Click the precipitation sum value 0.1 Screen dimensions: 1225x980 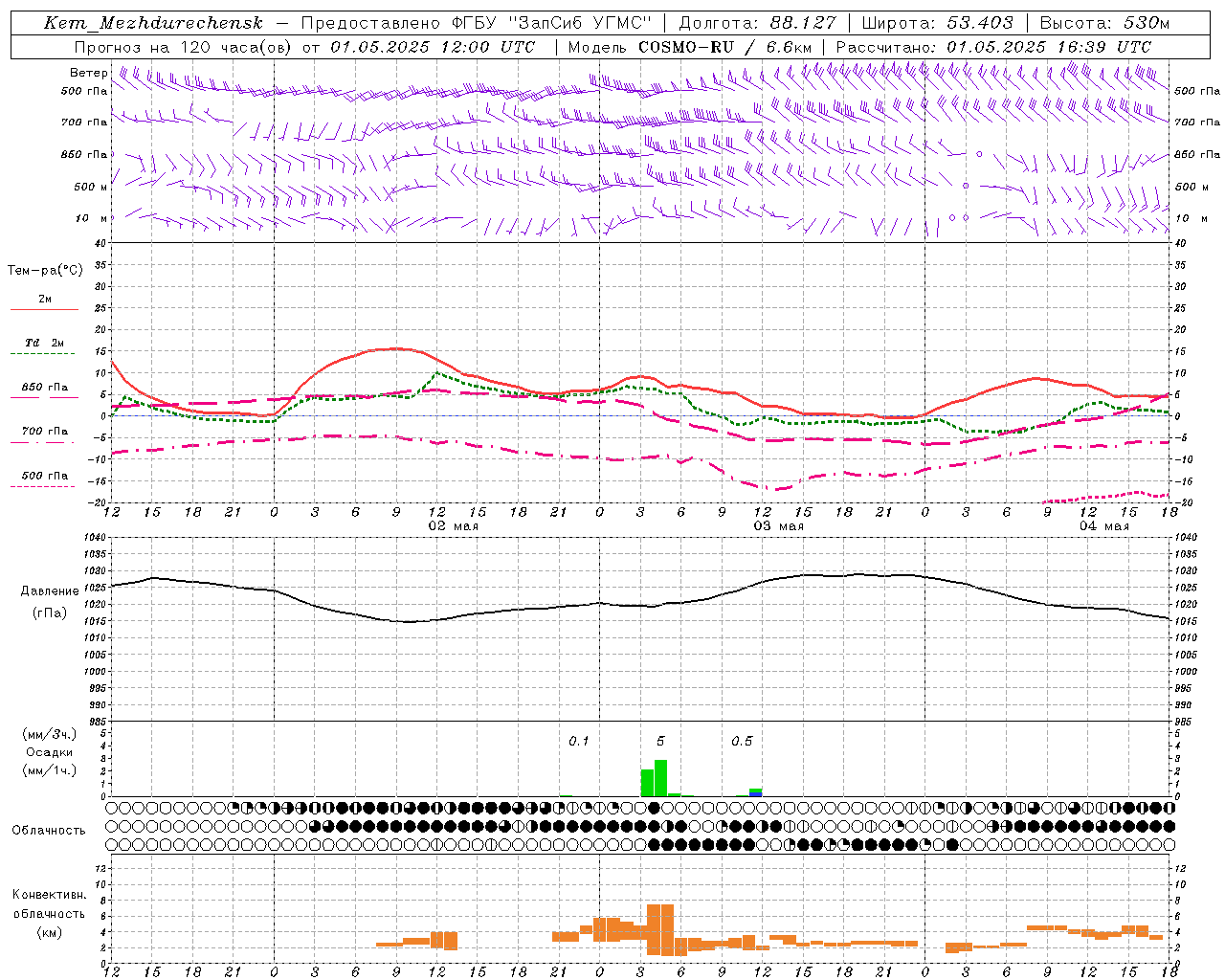[x=579, y=741]
